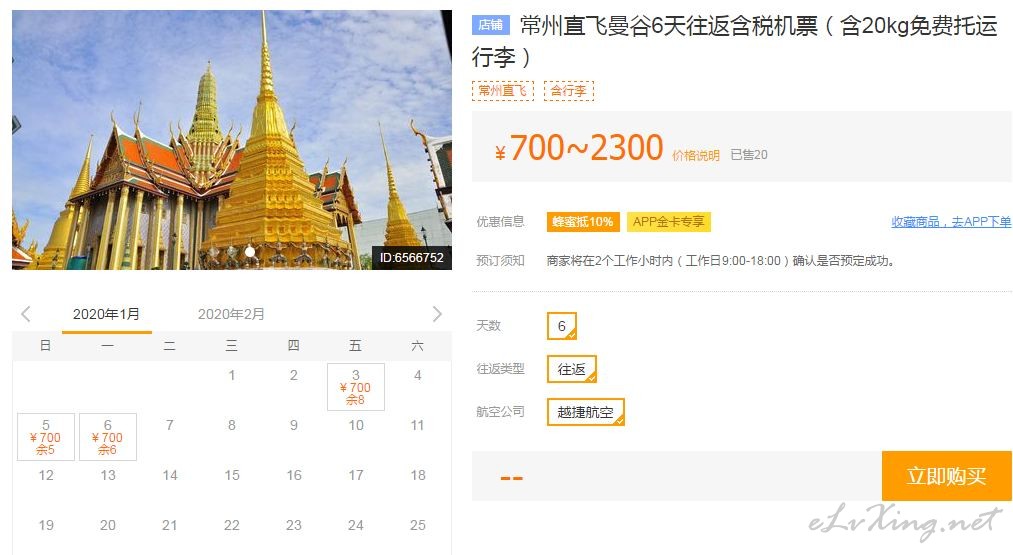Click ID:6566752 label on photo
Viewport: 1013px width, 555px height.
click(x=412, y=257)
